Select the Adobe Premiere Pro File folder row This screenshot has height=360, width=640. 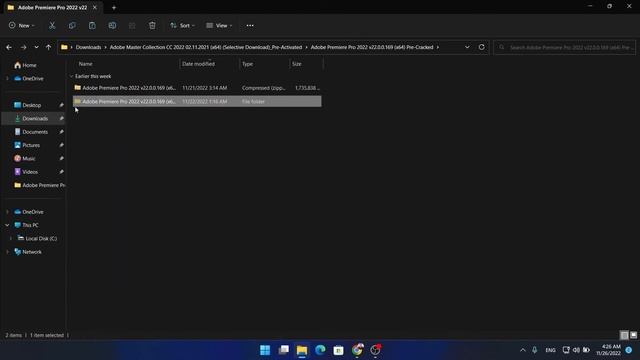pos(197,101)
